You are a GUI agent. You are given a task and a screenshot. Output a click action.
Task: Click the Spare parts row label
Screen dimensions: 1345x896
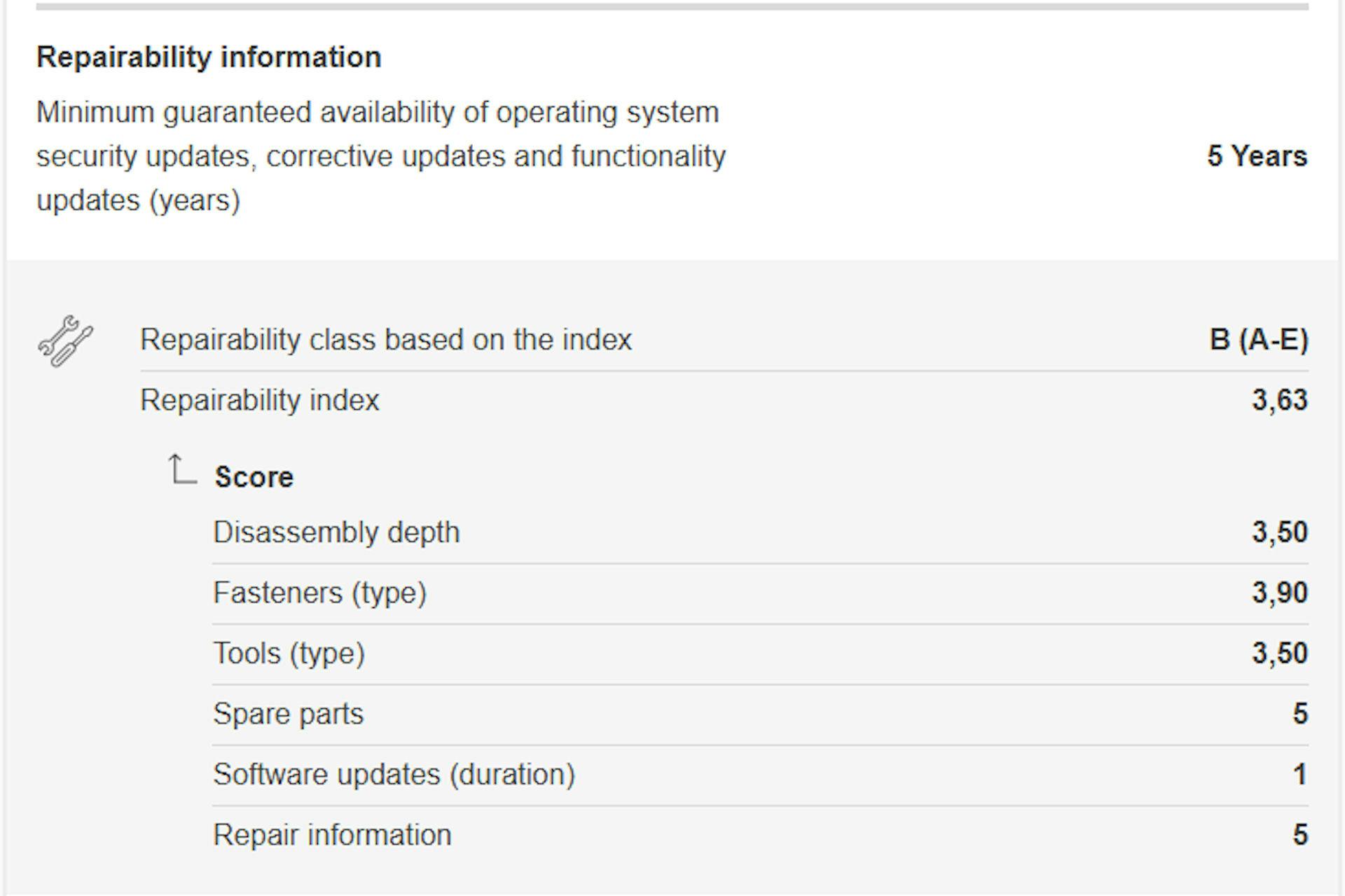click(288, 714)
